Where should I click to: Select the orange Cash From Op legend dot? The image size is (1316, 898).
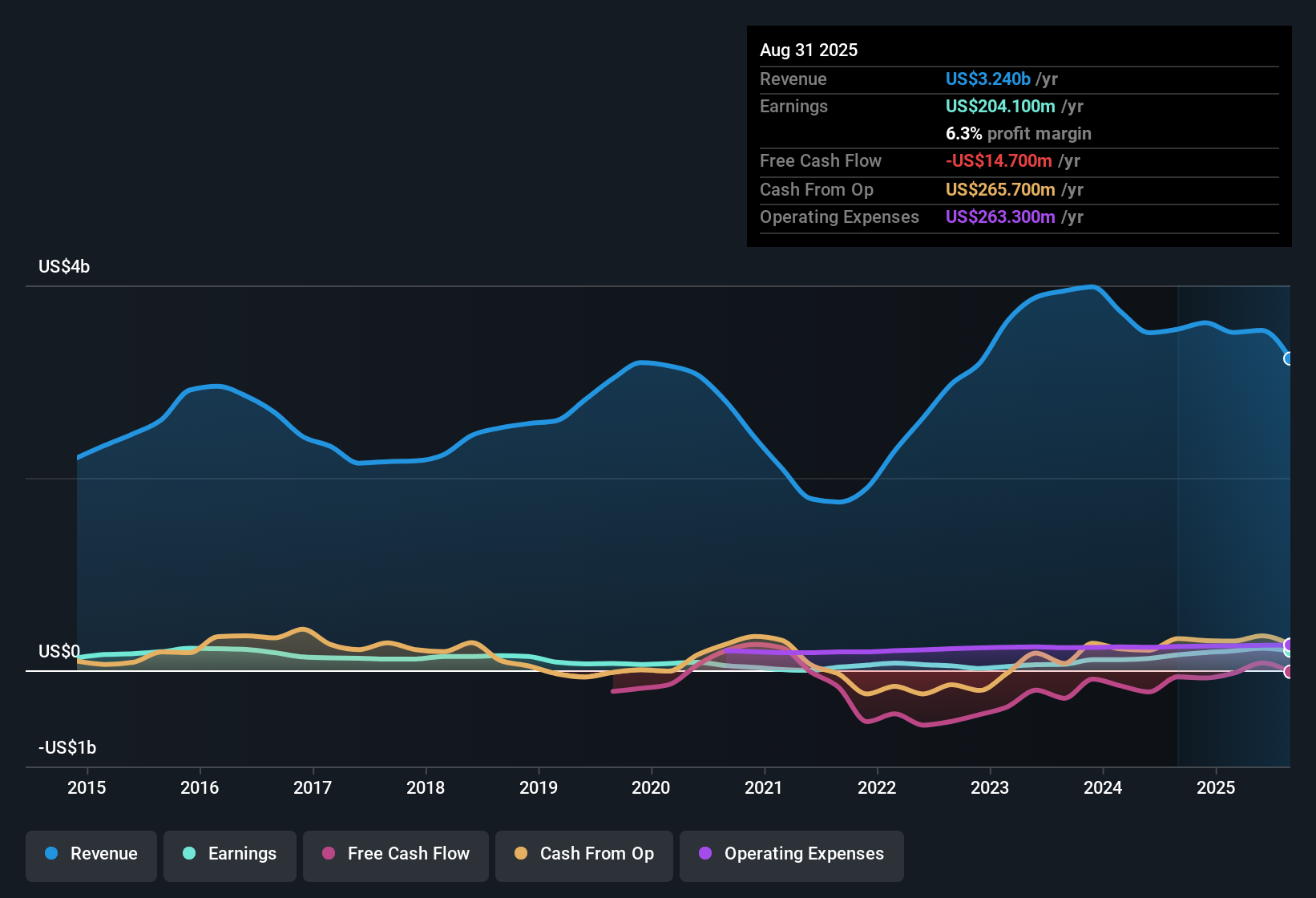tap(520, 854)
